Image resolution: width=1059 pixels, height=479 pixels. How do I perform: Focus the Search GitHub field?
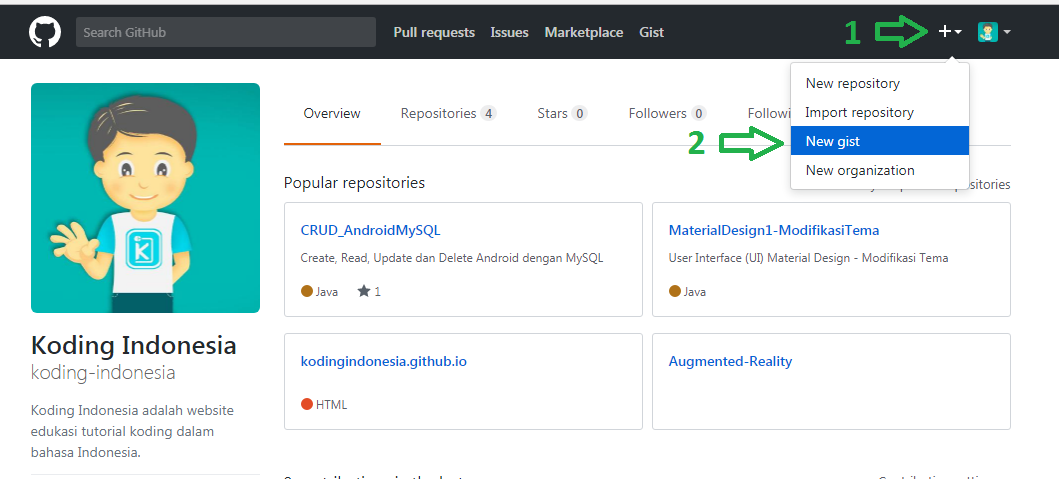pos(226,32)
